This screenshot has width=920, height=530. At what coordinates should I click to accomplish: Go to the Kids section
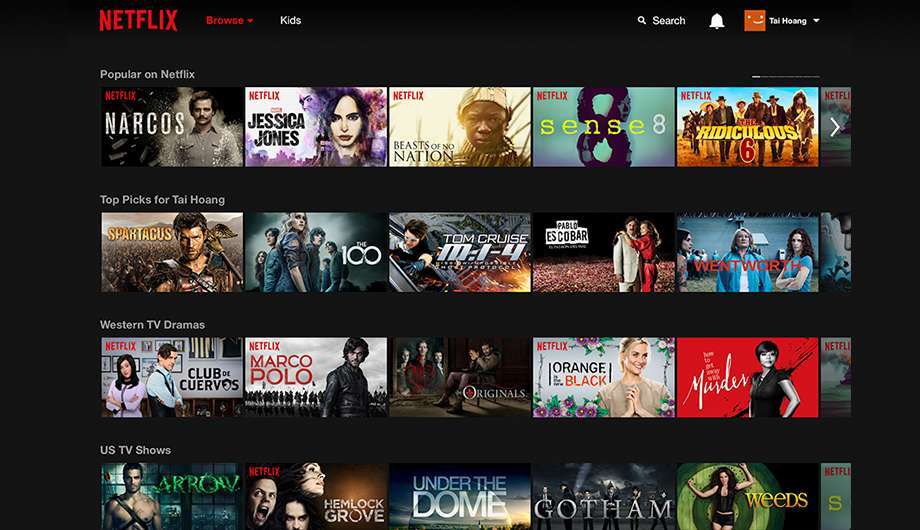(290, 20)
